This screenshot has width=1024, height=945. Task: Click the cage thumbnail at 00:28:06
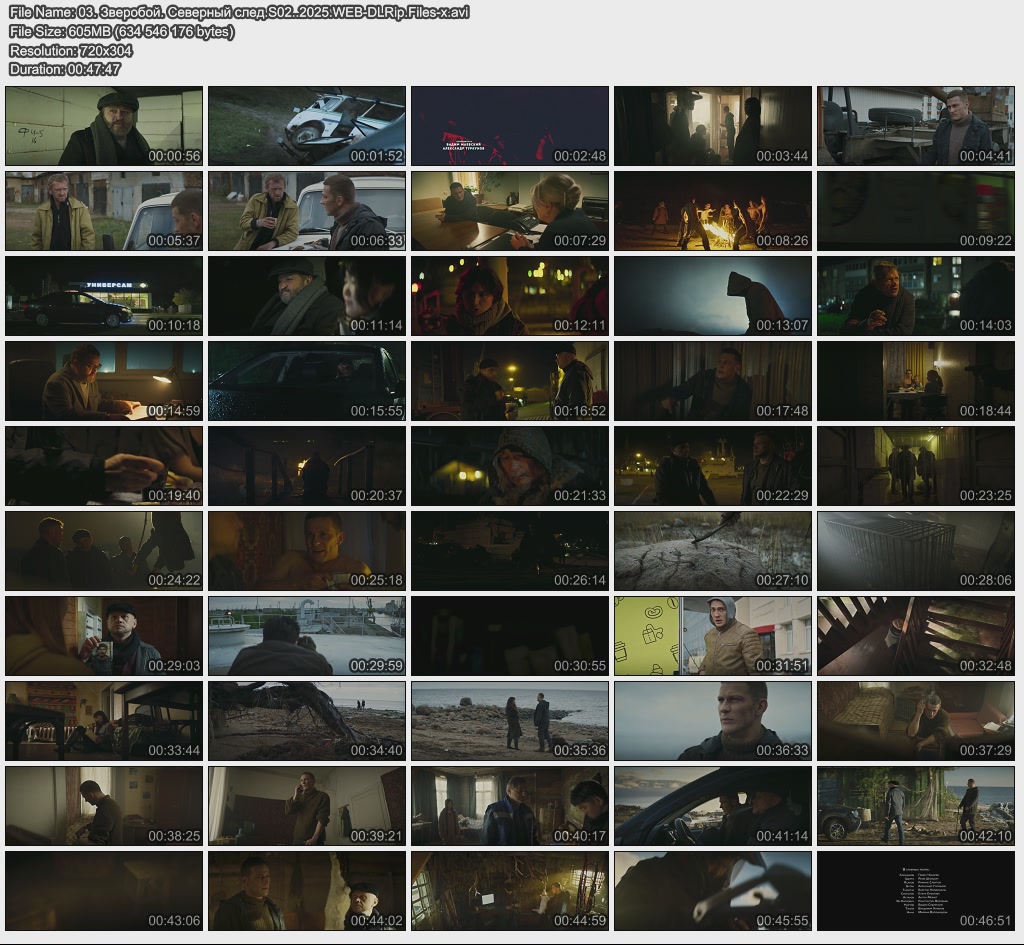(x=916, y=551)
